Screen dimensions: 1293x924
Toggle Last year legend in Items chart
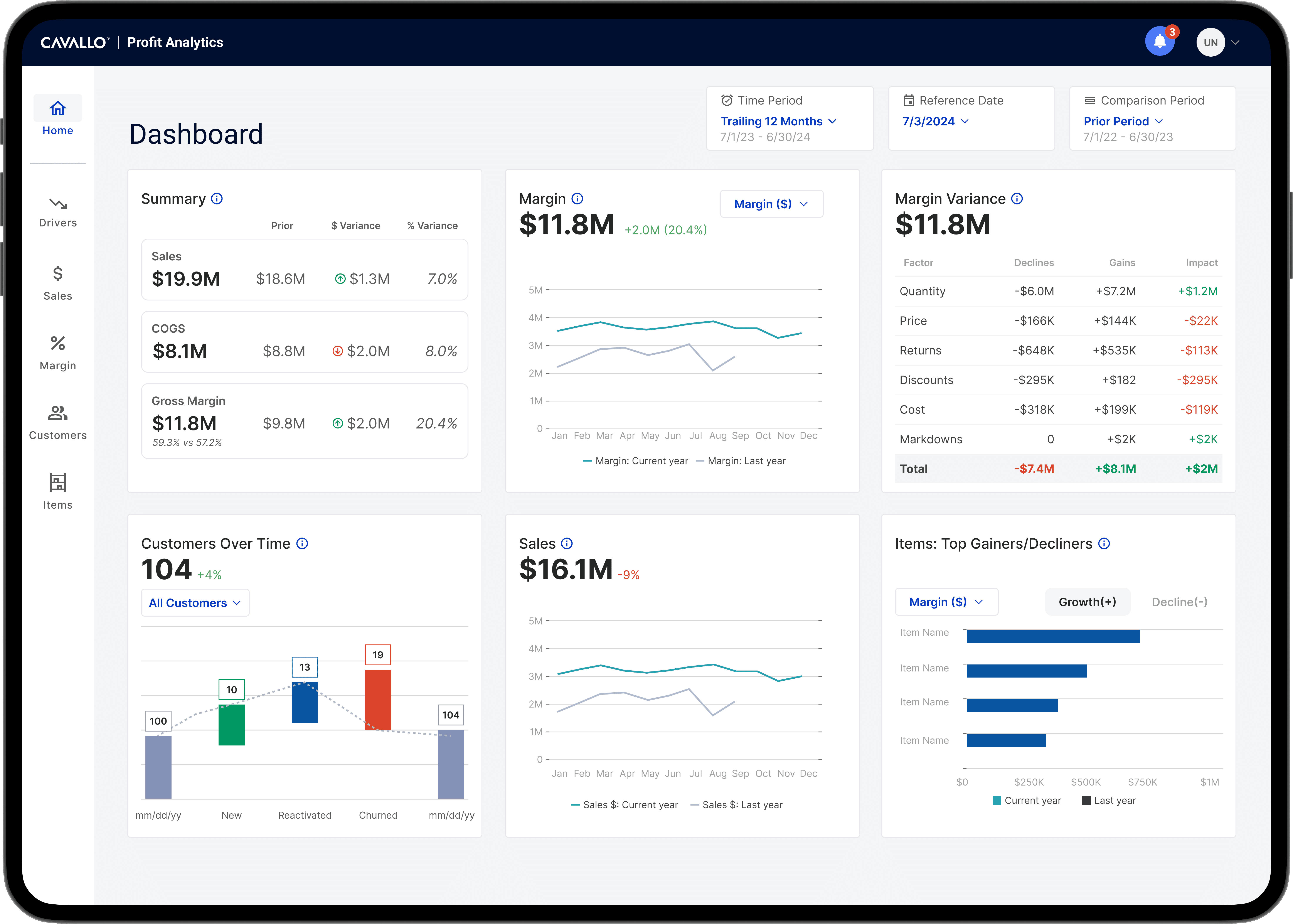tap(1109, 801)
